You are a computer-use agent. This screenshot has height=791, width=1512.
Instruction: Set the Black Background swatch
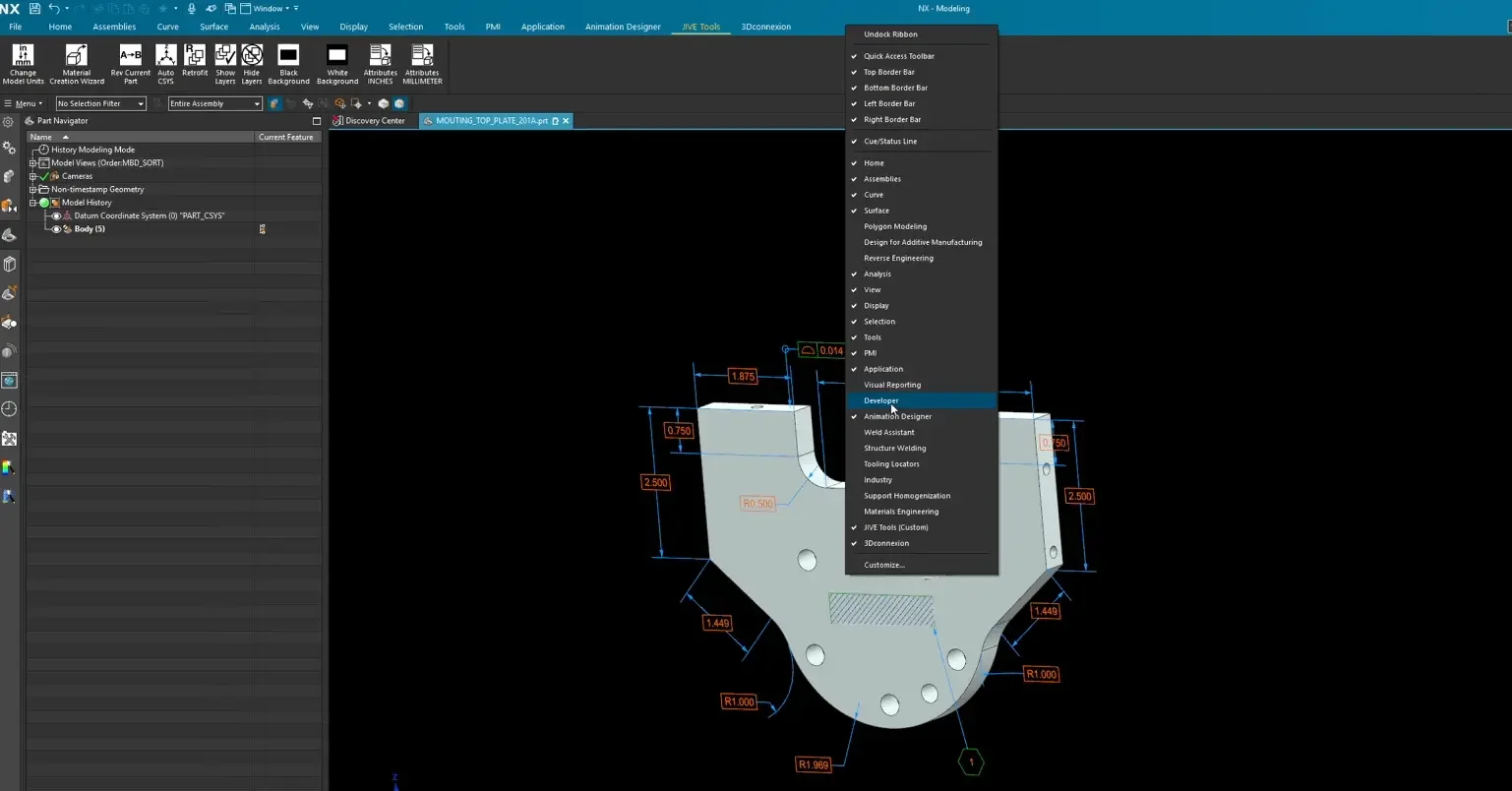288,64
